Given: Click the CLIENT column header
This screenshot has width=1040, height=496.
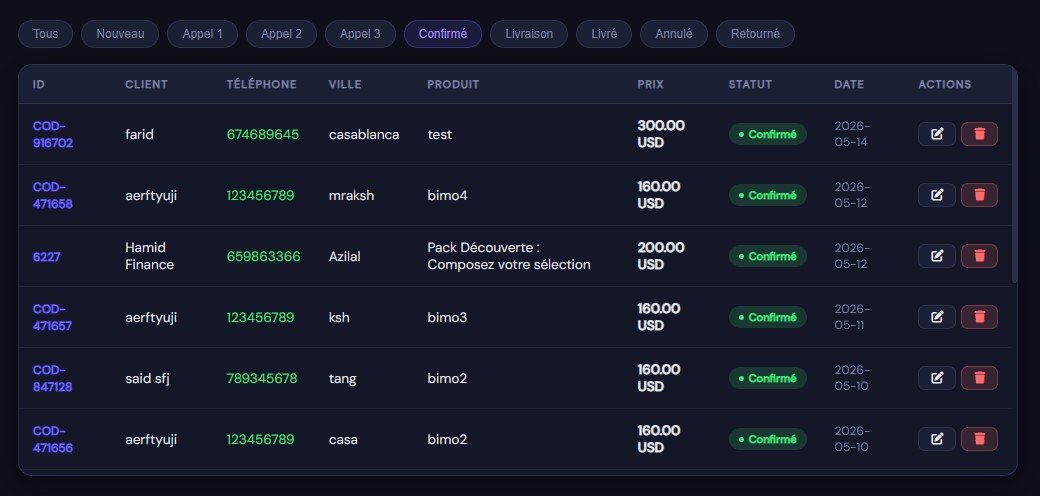Looking at the screenshot, I should click(x=146, y=84).
